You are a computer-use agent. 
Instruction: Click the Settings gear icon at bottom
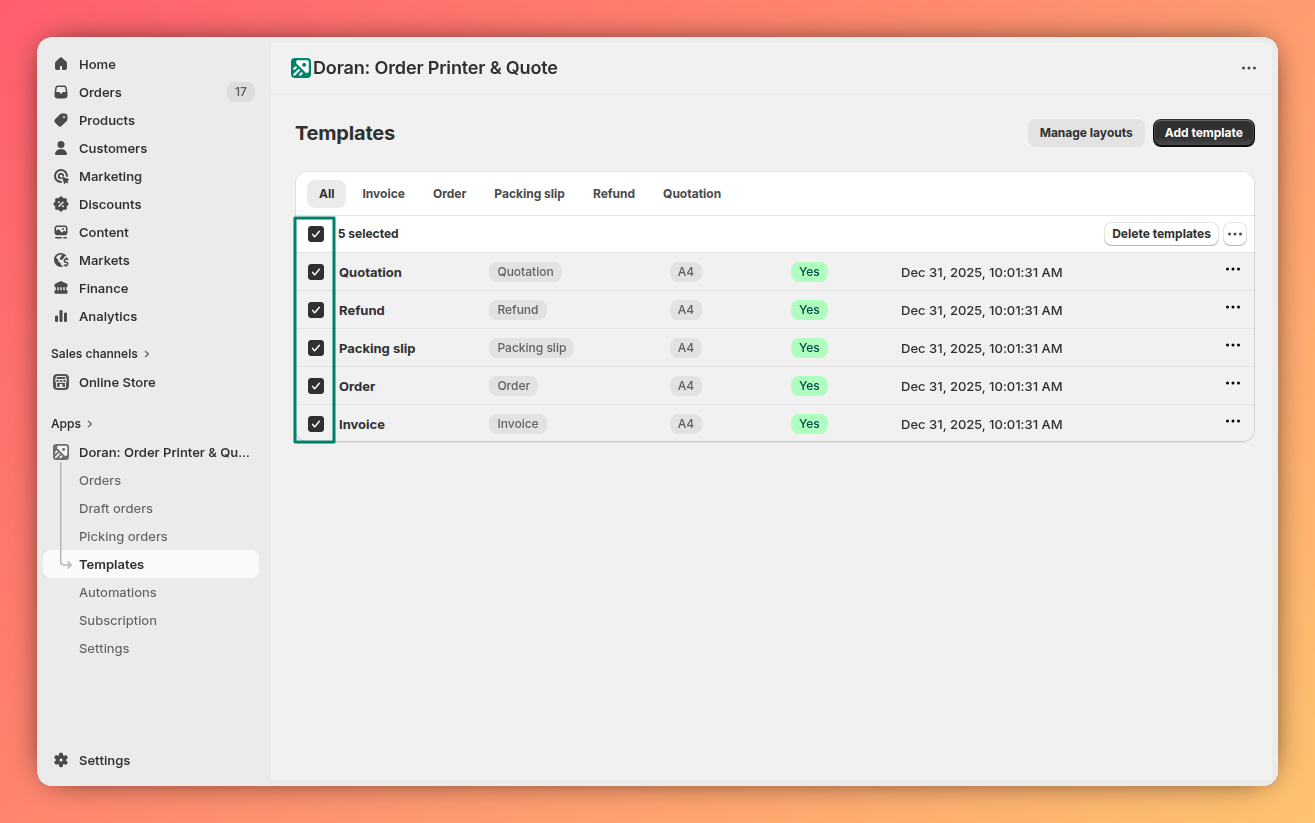pos(61,760)
